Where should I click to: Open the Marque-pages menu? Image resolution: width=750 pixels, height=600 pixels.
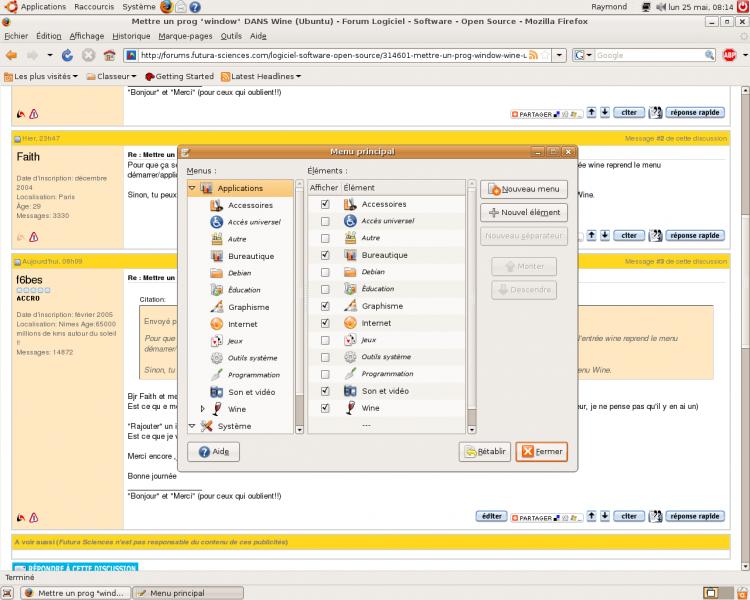[185, 36]
